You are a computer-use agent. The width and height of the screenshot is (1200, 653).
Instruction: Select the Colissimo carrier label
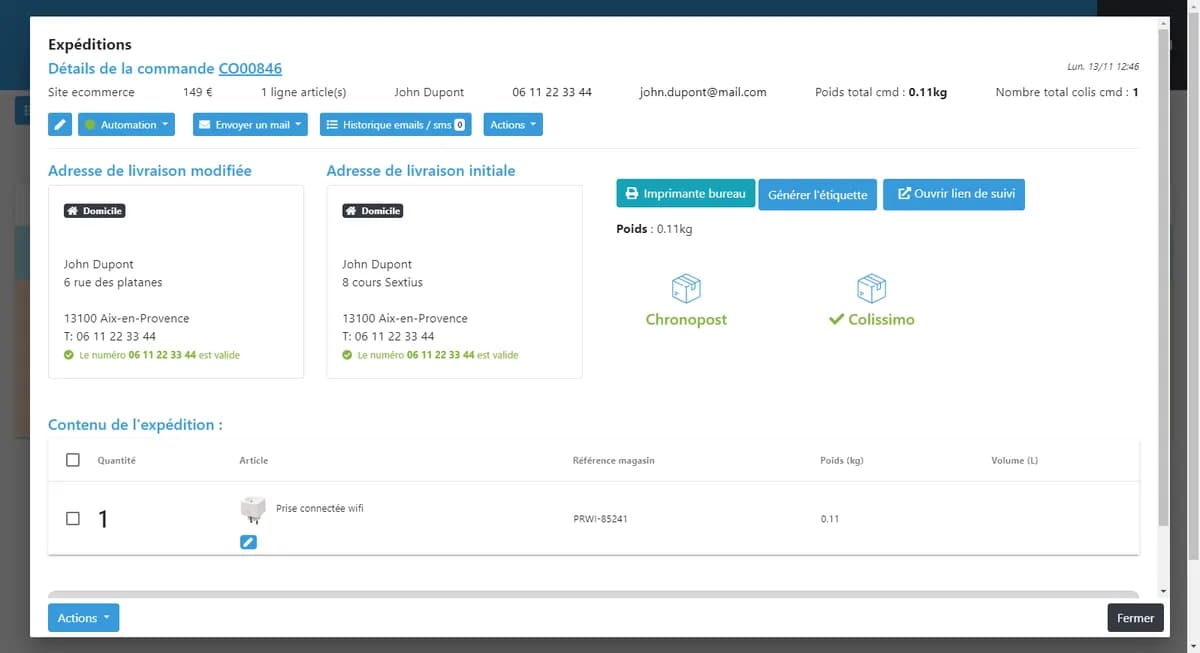[872, 320]
